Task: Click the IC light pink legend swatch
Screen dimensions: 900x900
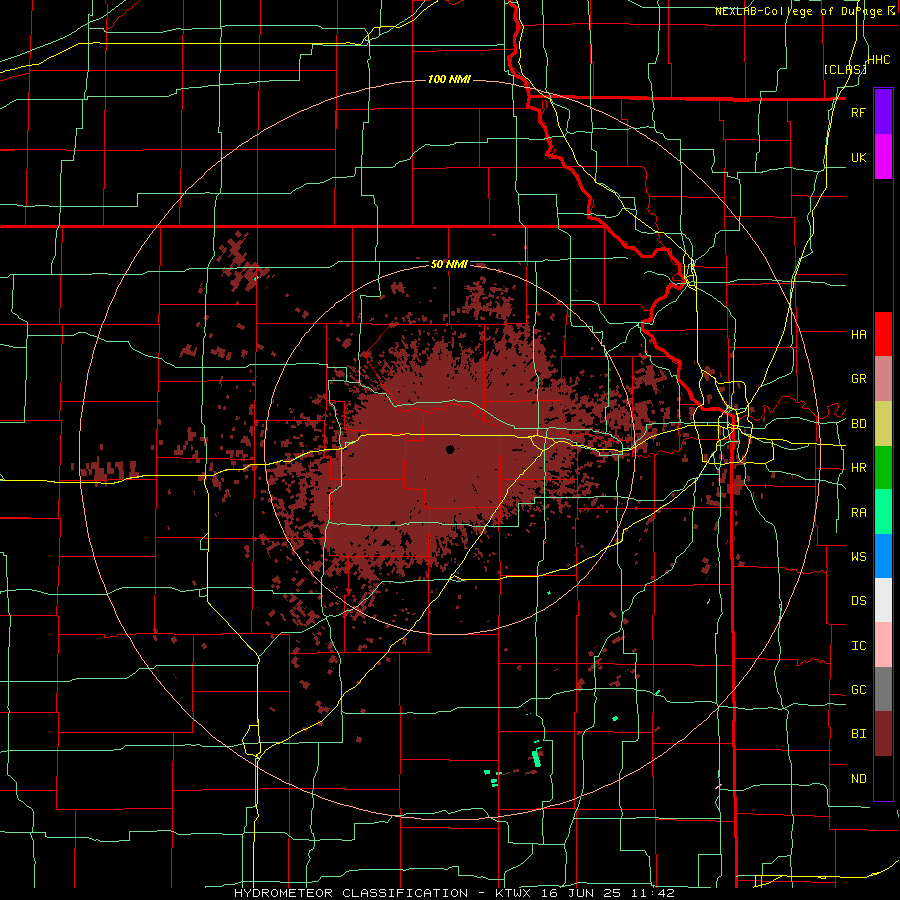Action: click(x=883, y=645)
